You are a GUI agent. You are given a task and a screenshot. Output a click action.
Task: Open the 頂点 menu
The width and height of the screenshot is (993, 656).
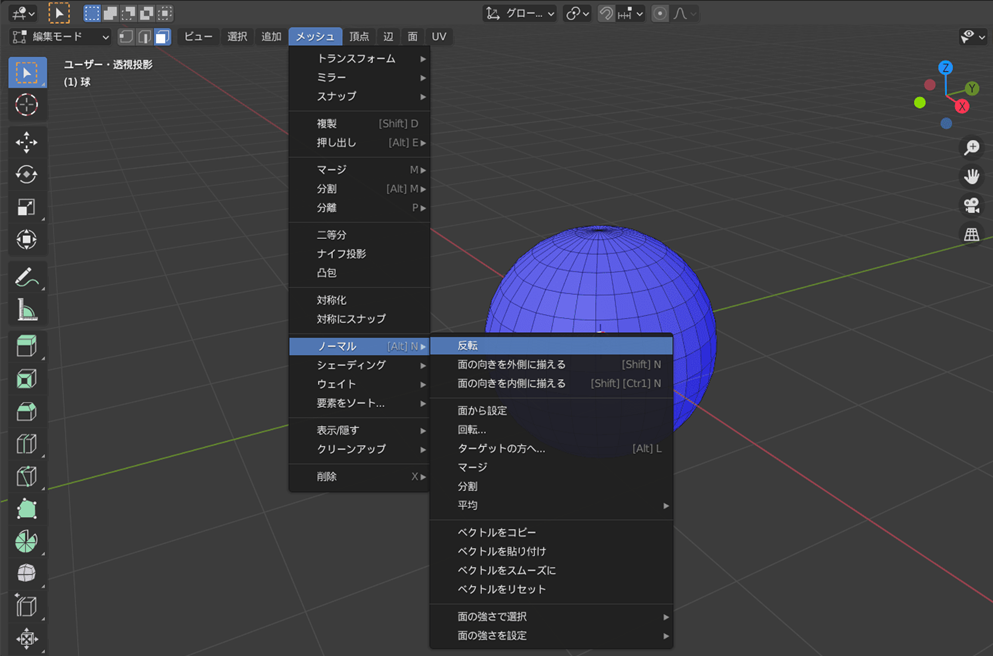359,37
